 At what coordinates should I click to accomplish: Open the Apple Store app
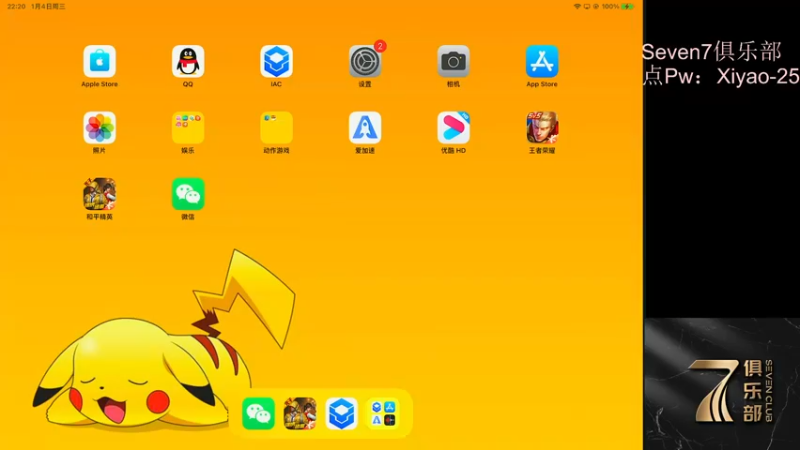(x=99, y=61)
